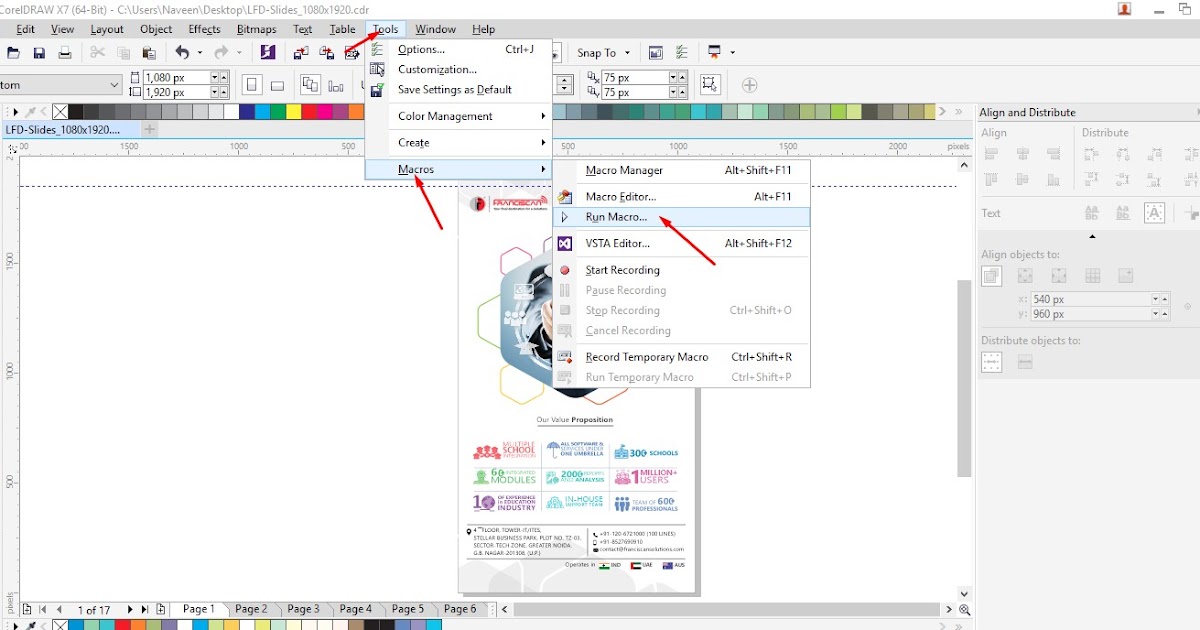Click the Cut scissors icon
The image size is (1200, 630).
point(98,52)
